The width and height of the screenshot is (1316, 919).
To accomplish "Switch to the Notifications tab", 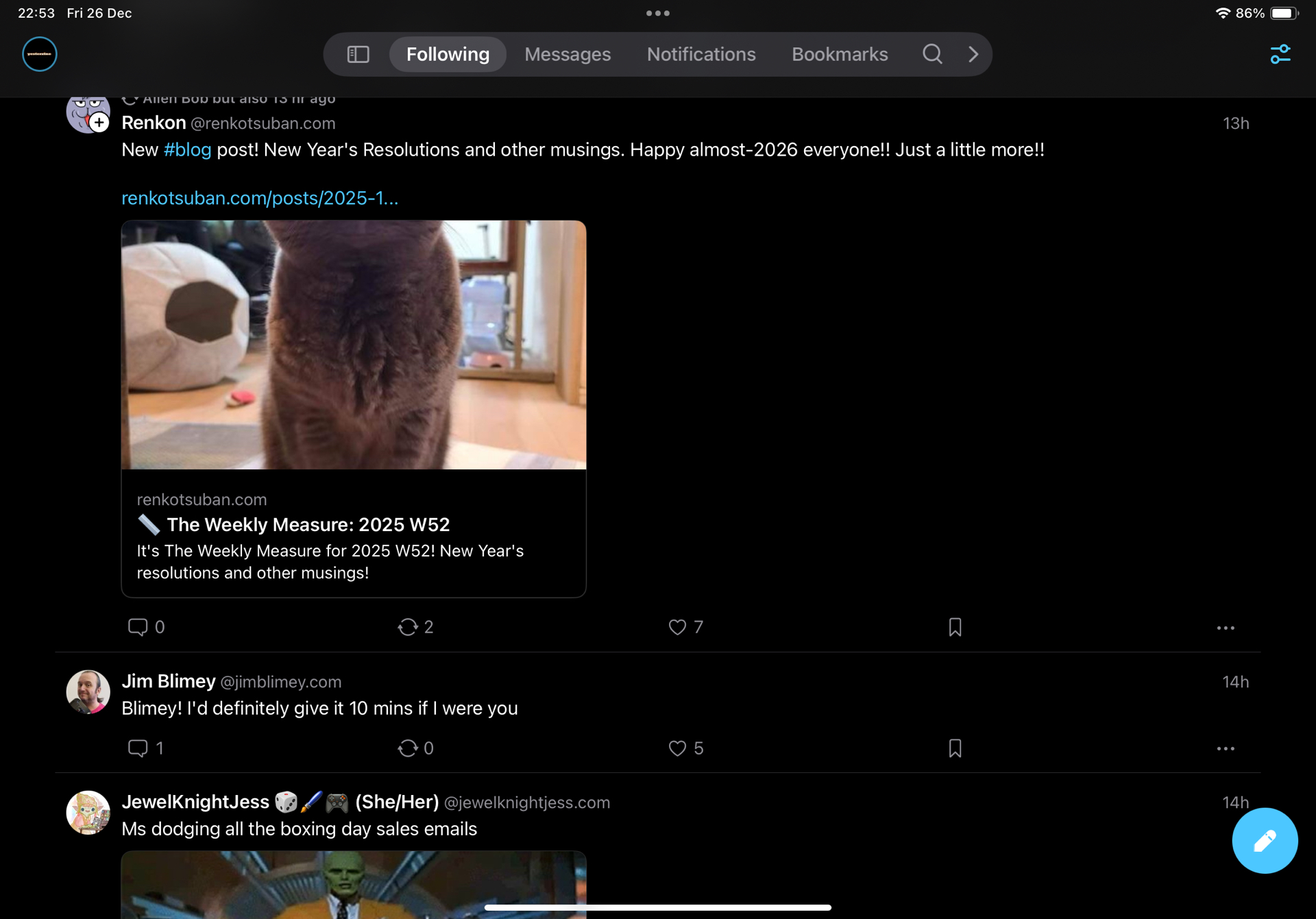I will pos(701,54).
